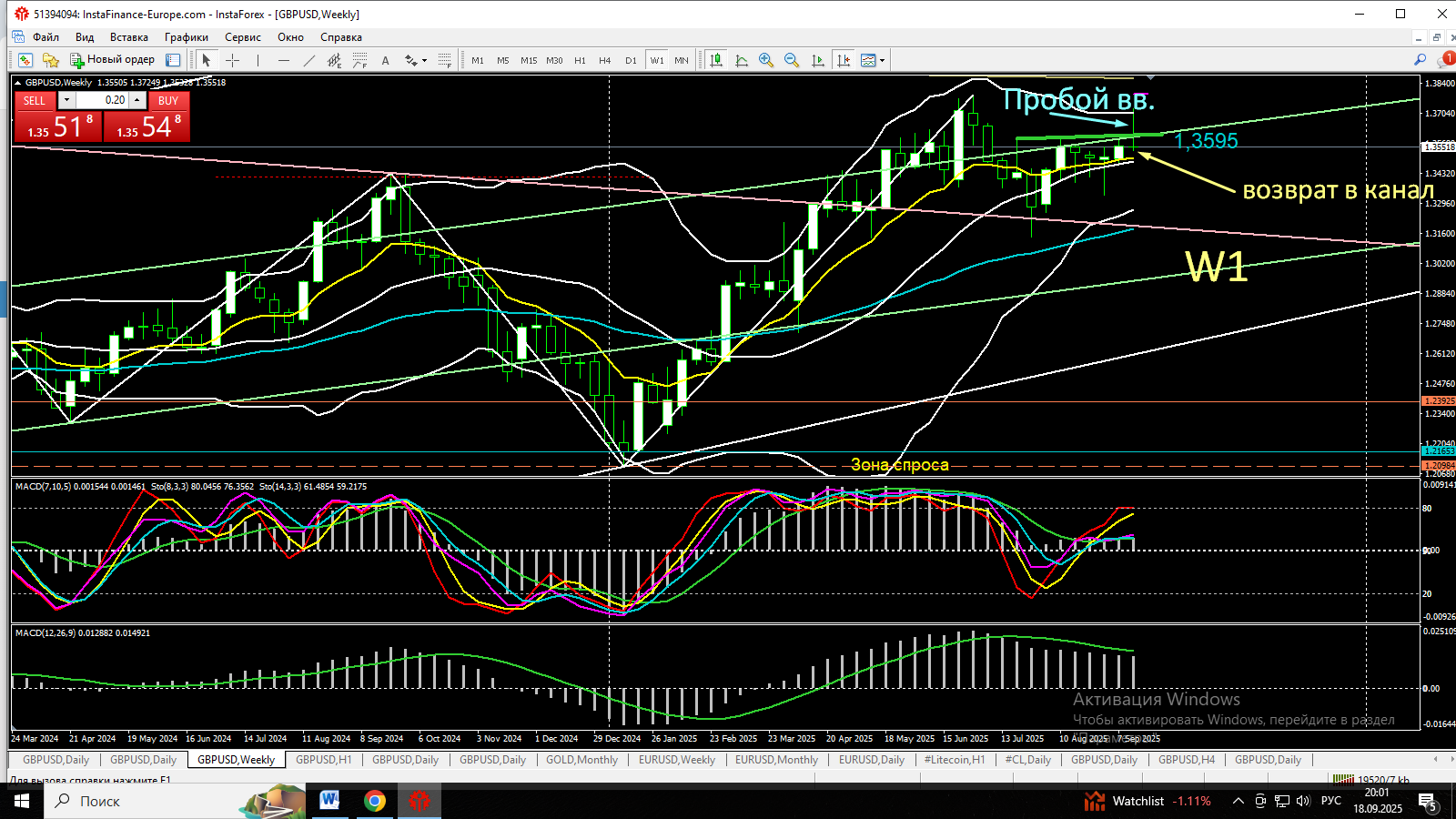
Task: Click the Новый ордер button
Action: (x=113, y=60)
